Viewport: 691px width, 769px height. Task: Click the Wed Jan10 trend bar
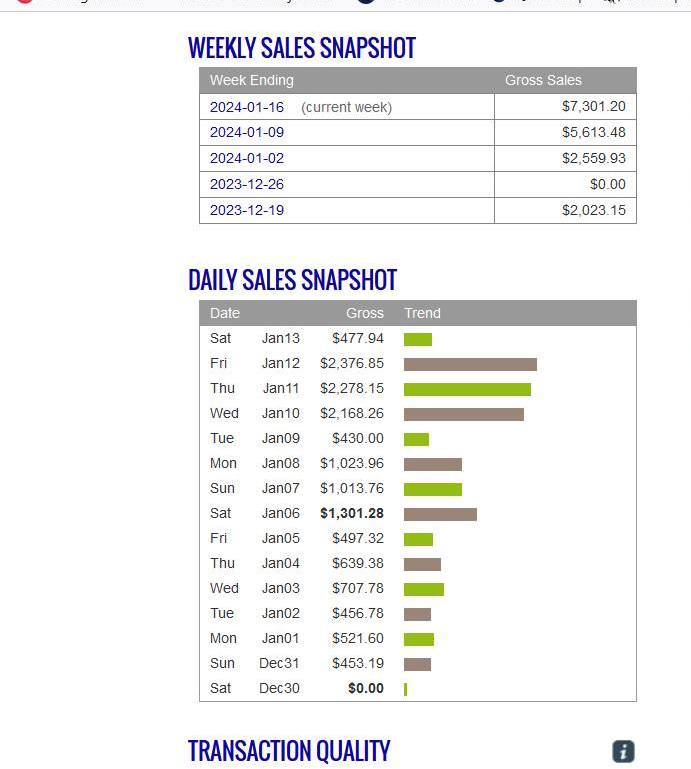463,414
